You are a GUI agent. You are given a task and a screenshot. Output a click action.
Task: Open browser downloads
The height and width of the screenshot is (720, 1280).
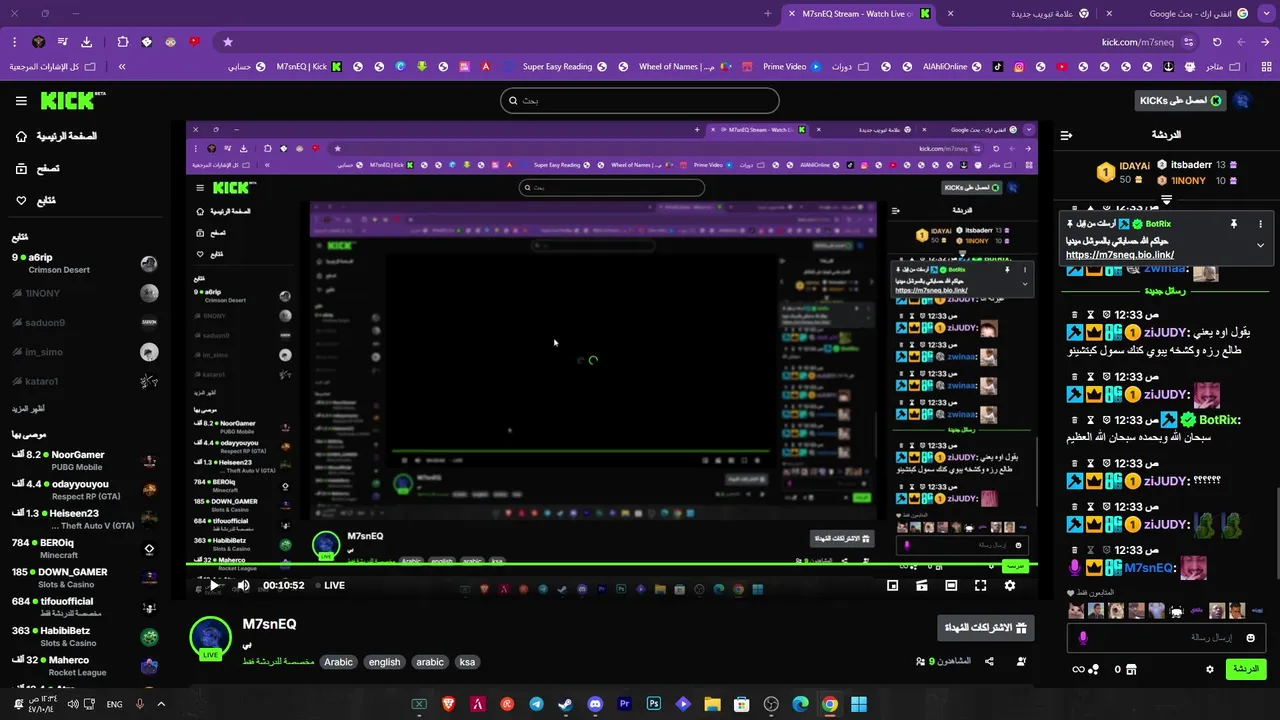click(87, 42)
